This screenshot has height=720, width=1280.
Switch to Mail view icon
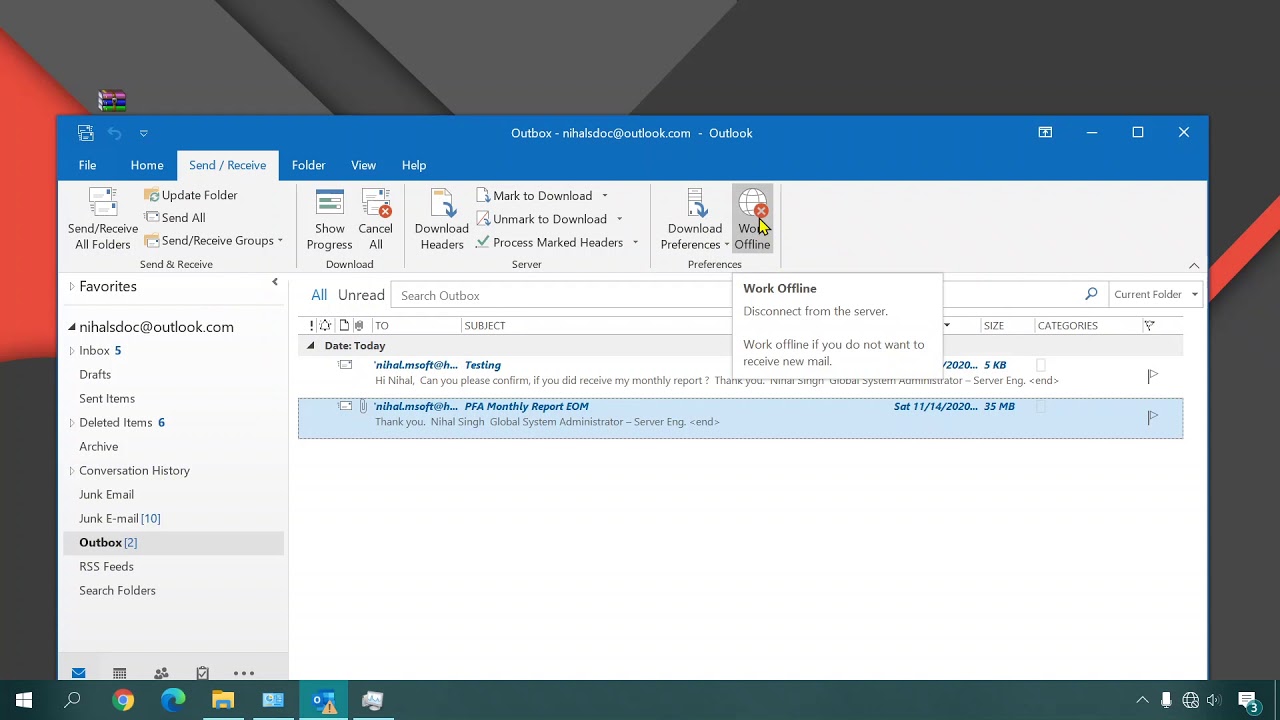[x=78, y=673]
